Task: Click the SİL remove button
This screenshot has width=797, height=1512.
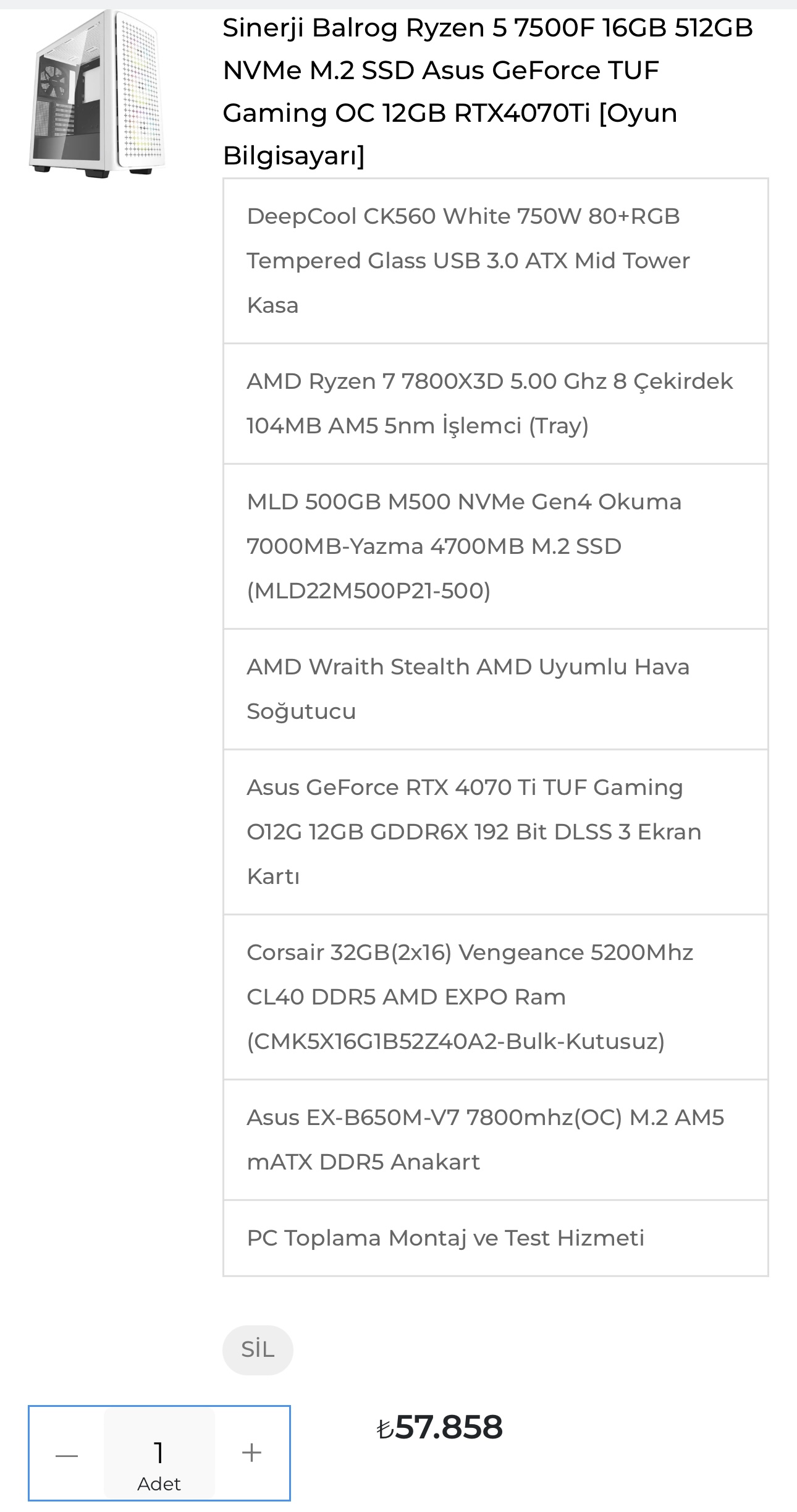Action: [x=258, y=1349]
